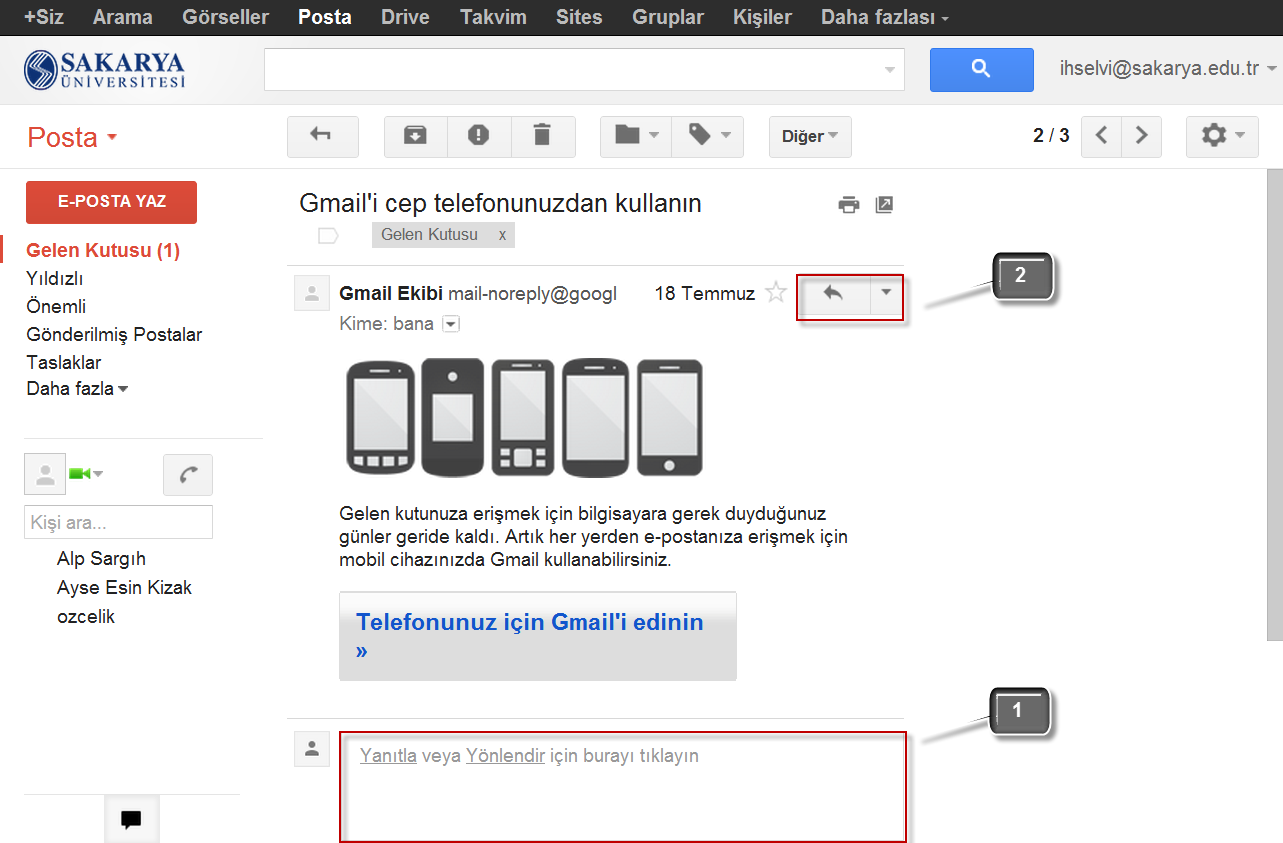Expand Daha fazla in the sidebar
Screen dimensions: 1283x843
point(77,389)
